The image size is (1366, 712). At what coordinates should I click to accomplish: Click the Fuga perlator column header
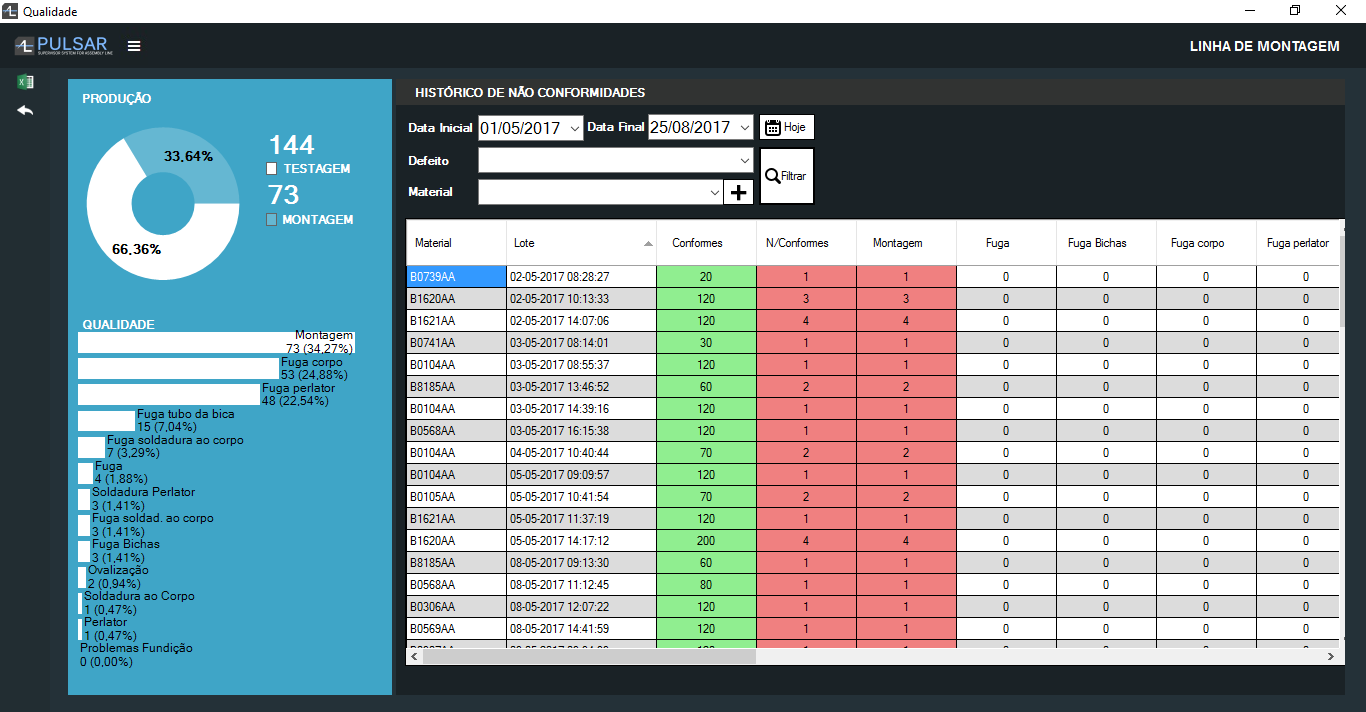tap(1298, 243)
